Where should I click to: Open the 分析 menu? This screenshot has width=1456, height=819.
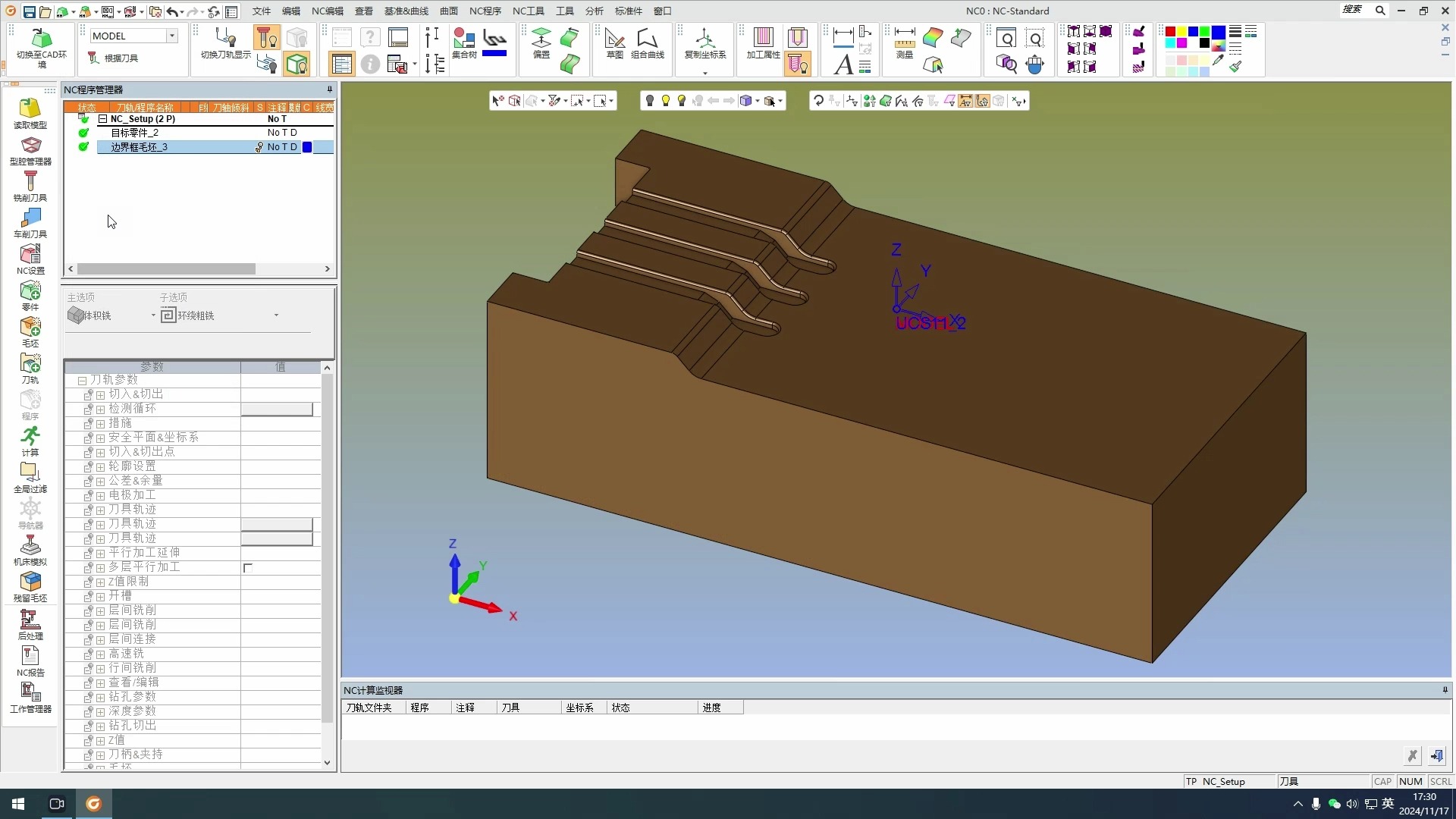594,11
